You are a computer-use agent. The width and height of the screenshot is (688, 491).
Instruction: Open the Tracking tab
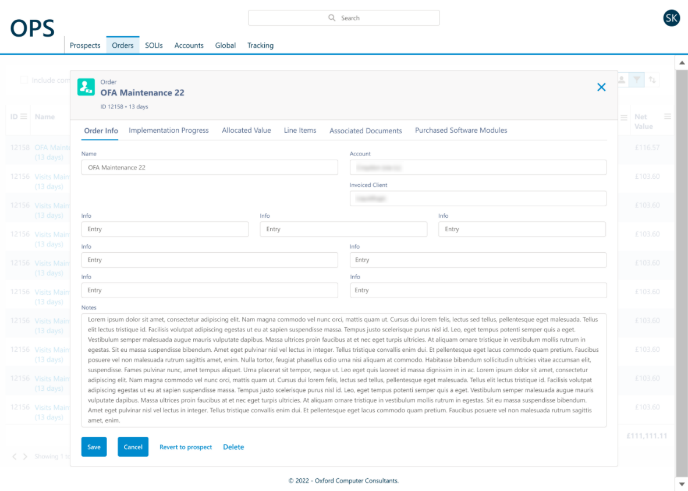pos(260,45)
